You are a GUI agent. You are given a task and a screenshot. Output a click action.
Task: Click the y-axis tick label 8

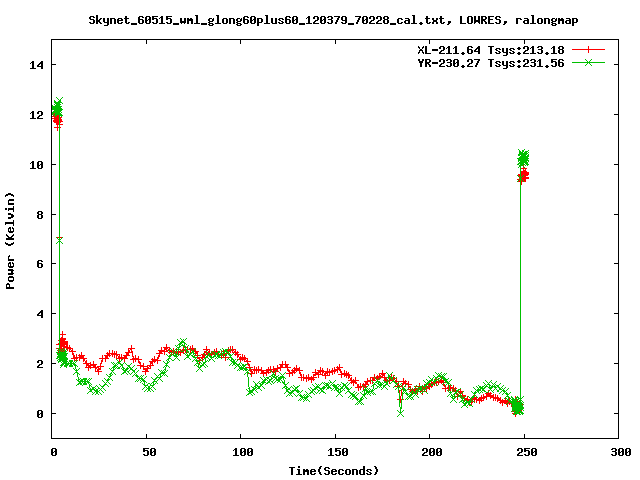pos(40,214)
